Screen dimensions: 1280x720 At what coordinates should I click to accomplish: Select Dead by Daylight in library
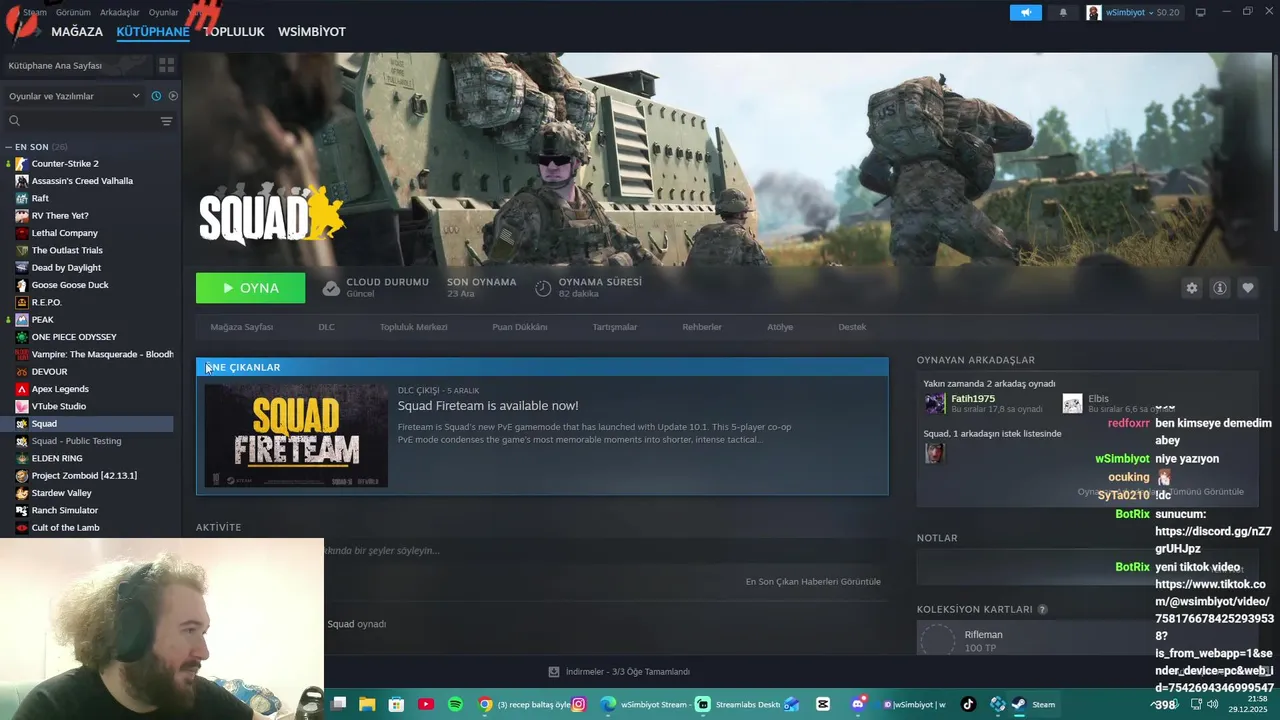[66, 268]
